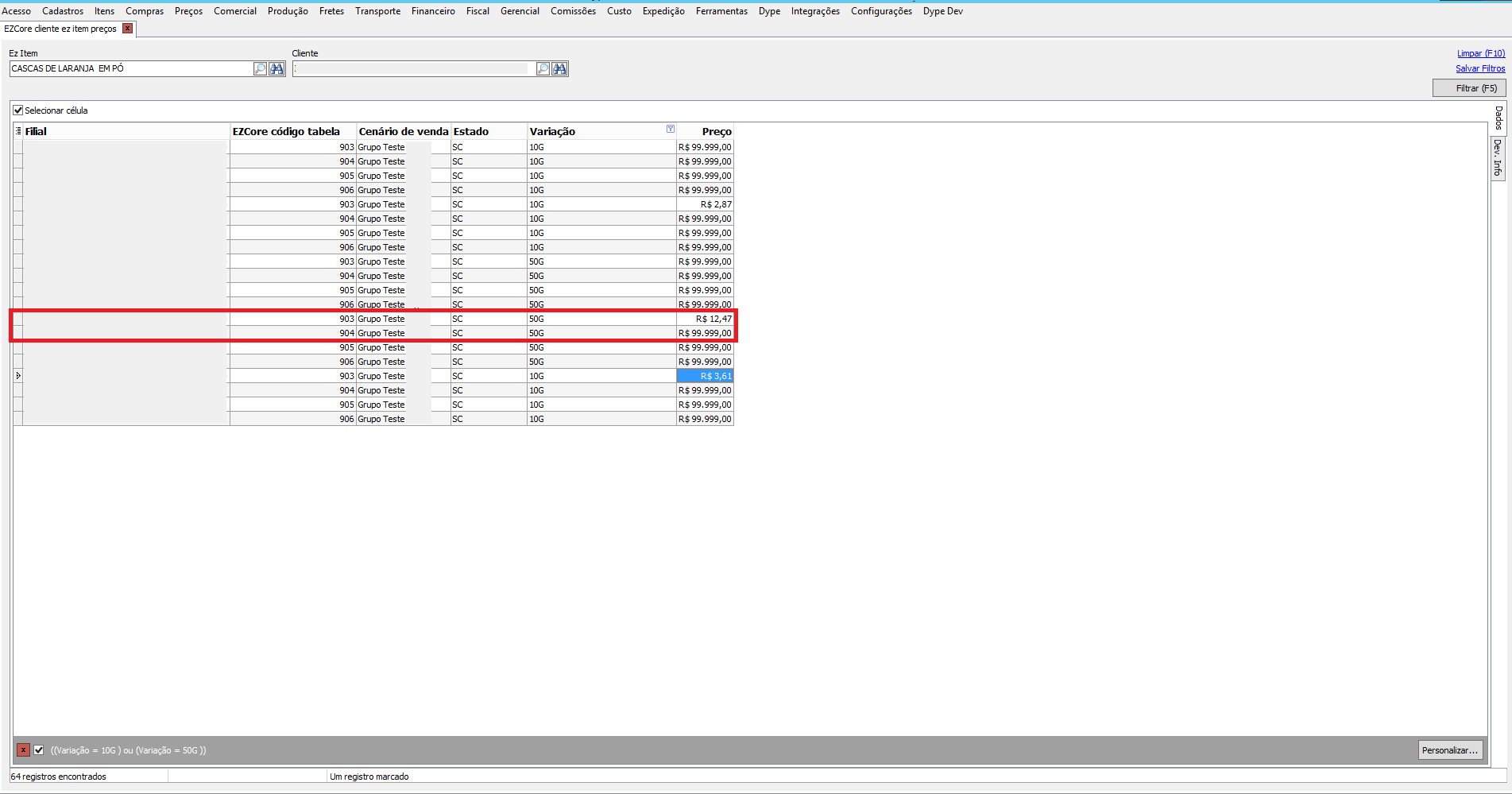Click the Filtrar (F5) button

pos(1469,88)
